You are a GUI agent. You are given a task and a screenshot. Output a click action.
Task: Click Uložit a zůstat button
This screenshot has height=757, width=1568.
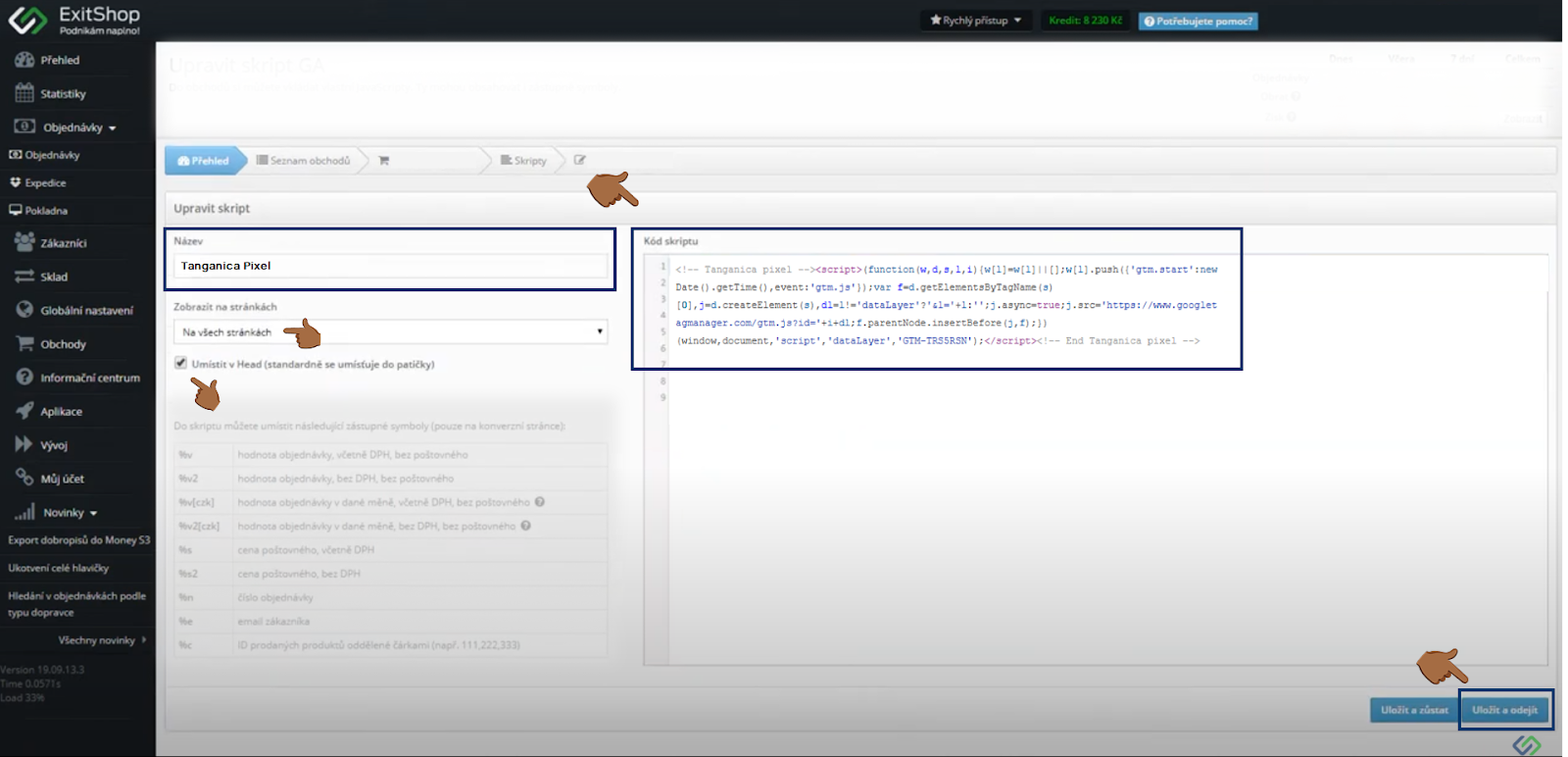[x=1414, y=710]
